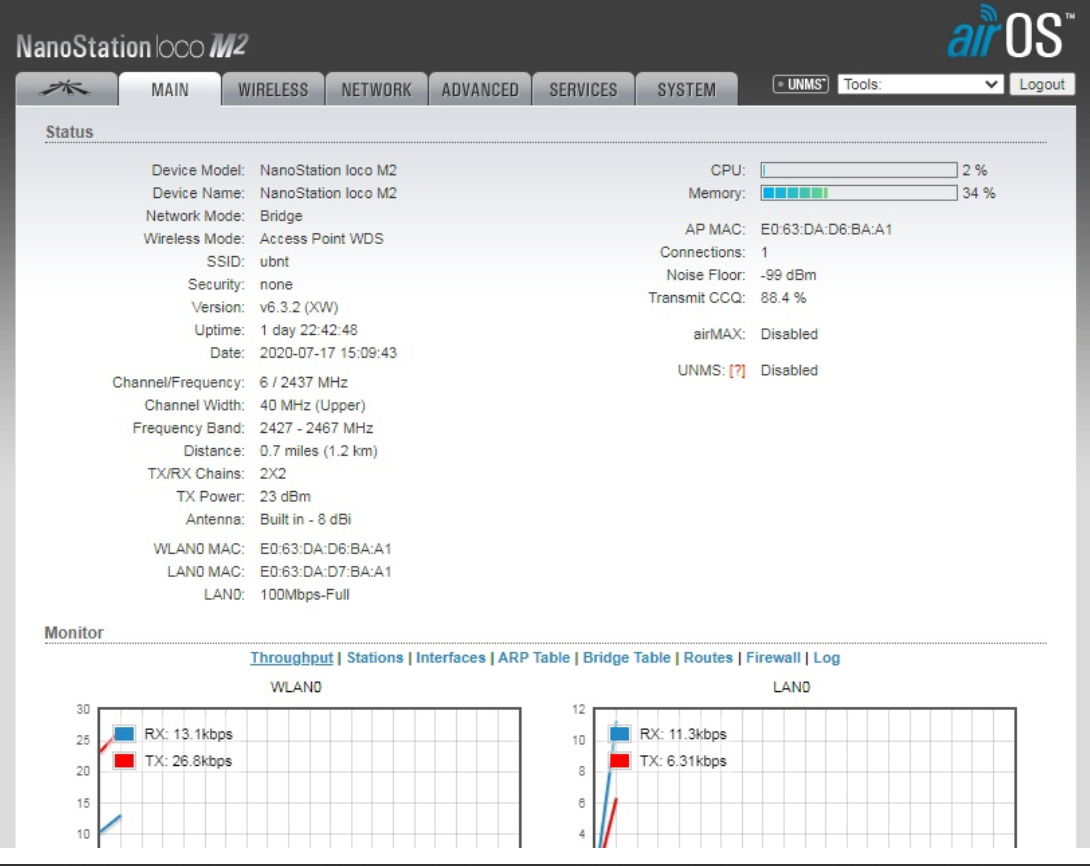Go to the ADVANCED tab
Screen dimensions: 1090x866
pos(480,89)
